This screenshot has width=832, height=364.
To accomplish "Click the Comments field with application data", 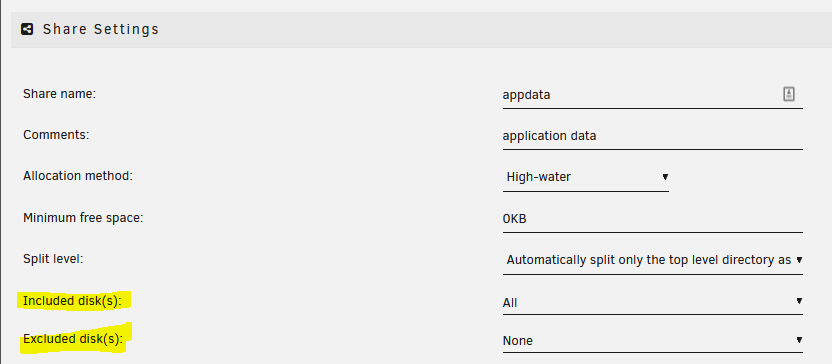I will pos(652,136).
